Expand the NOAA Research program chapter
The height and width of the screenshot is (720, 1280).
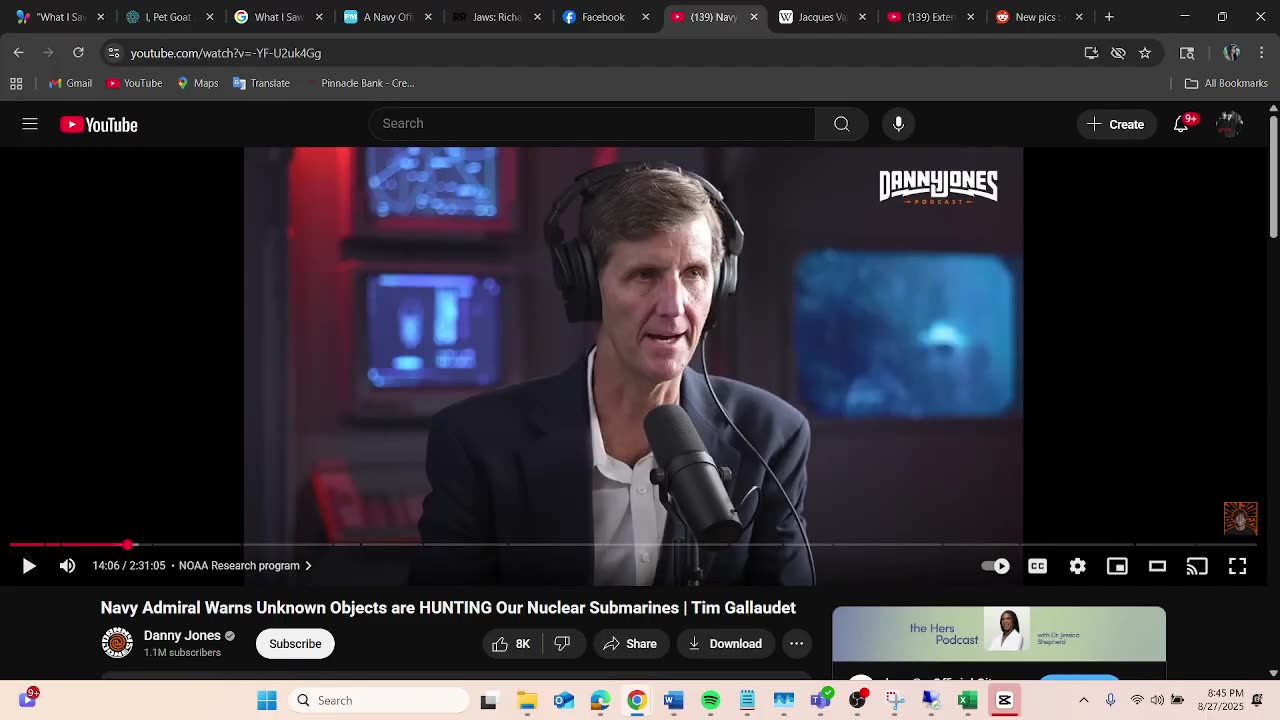point(245,566)
